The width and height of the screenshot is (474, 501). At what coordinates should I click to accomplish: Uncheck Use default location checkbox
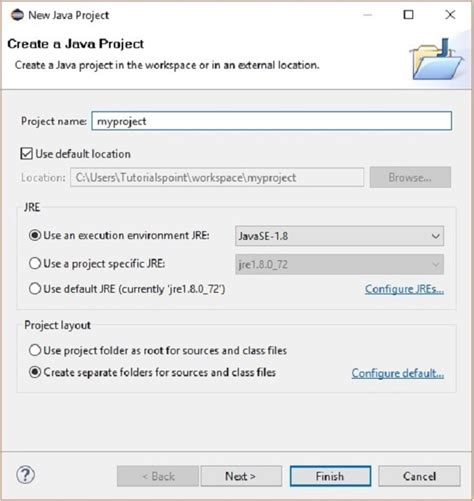click(26, 154)
